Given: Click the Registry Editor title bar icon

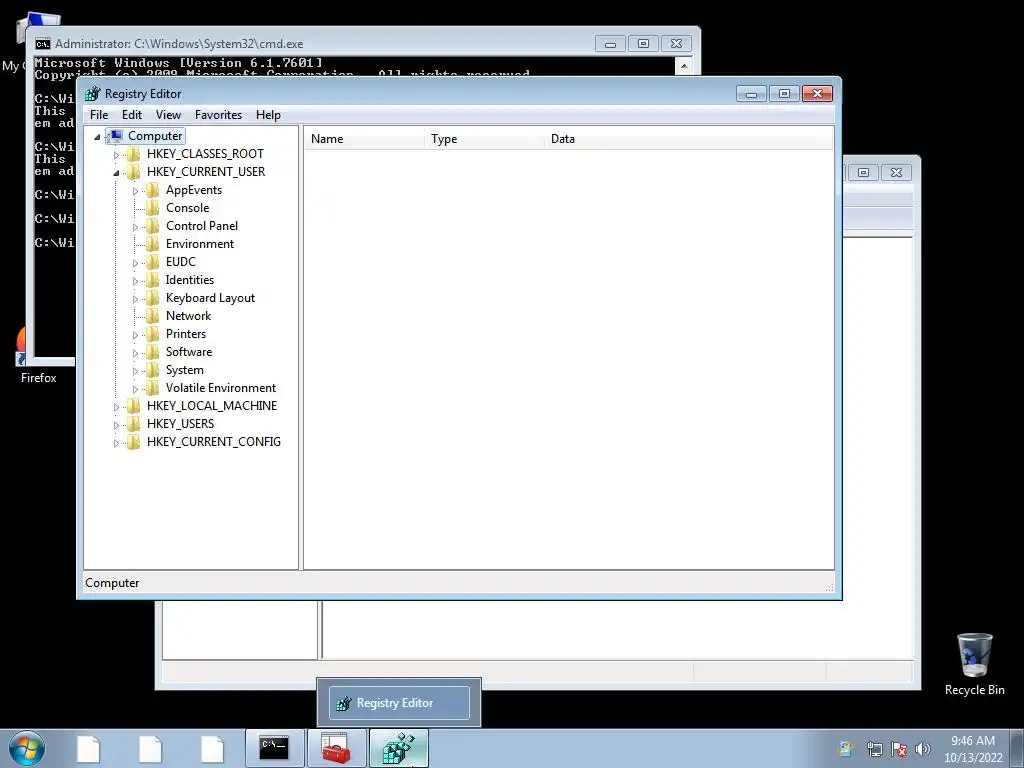Looking at the screenshot, I should pyautogui.click(x=92, y=94).
